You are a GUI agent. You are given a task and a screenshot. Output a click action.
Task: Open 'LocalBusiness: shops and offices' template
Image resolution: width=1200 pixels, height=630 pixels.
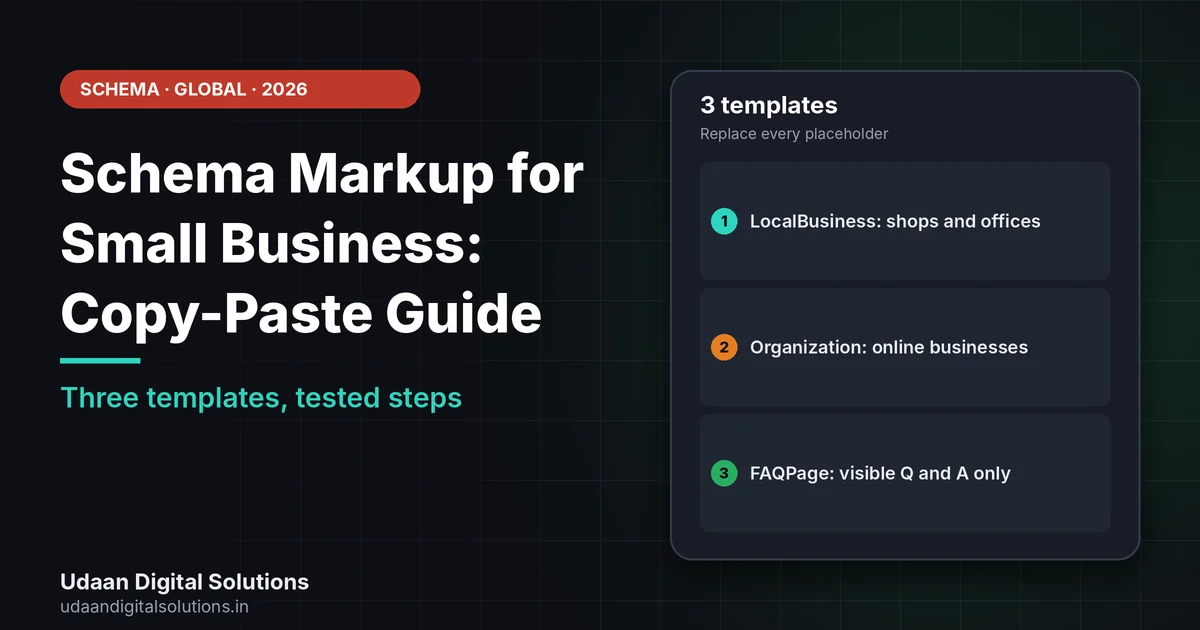pyautogui.click(x=905, y=221)
